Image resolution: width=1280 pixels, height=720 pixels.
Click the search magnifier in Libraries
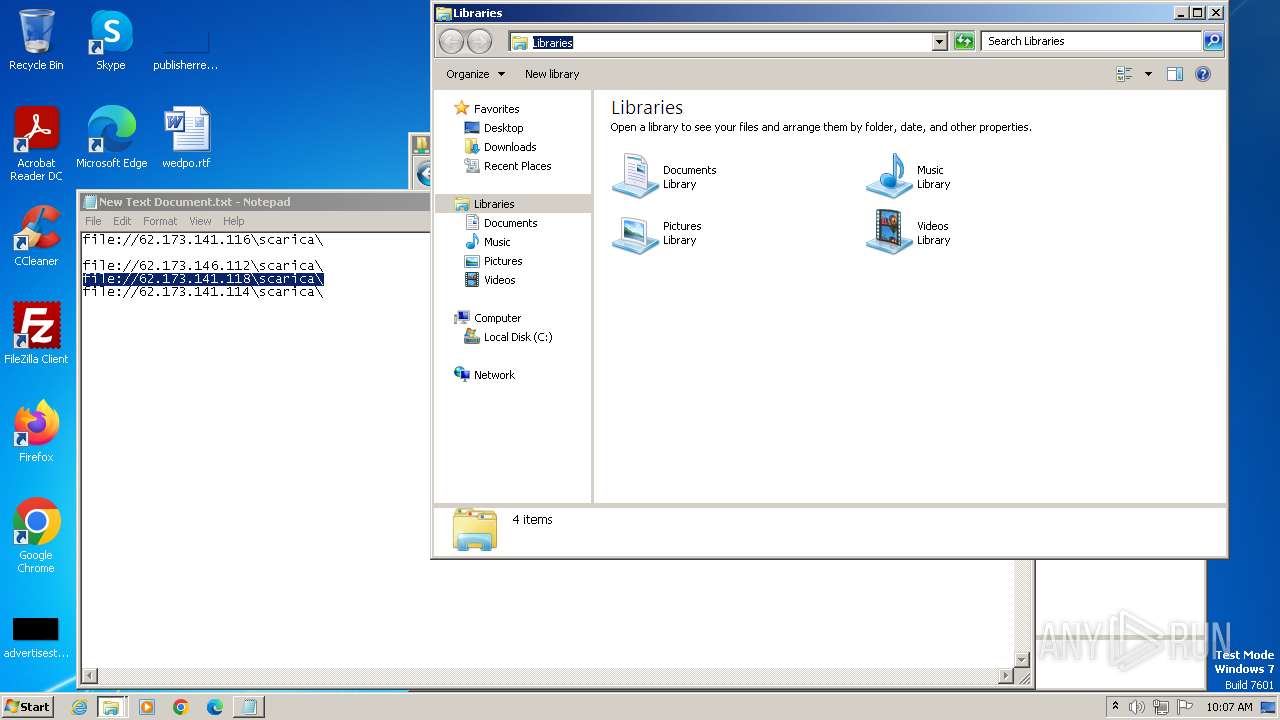(1213, 41)
